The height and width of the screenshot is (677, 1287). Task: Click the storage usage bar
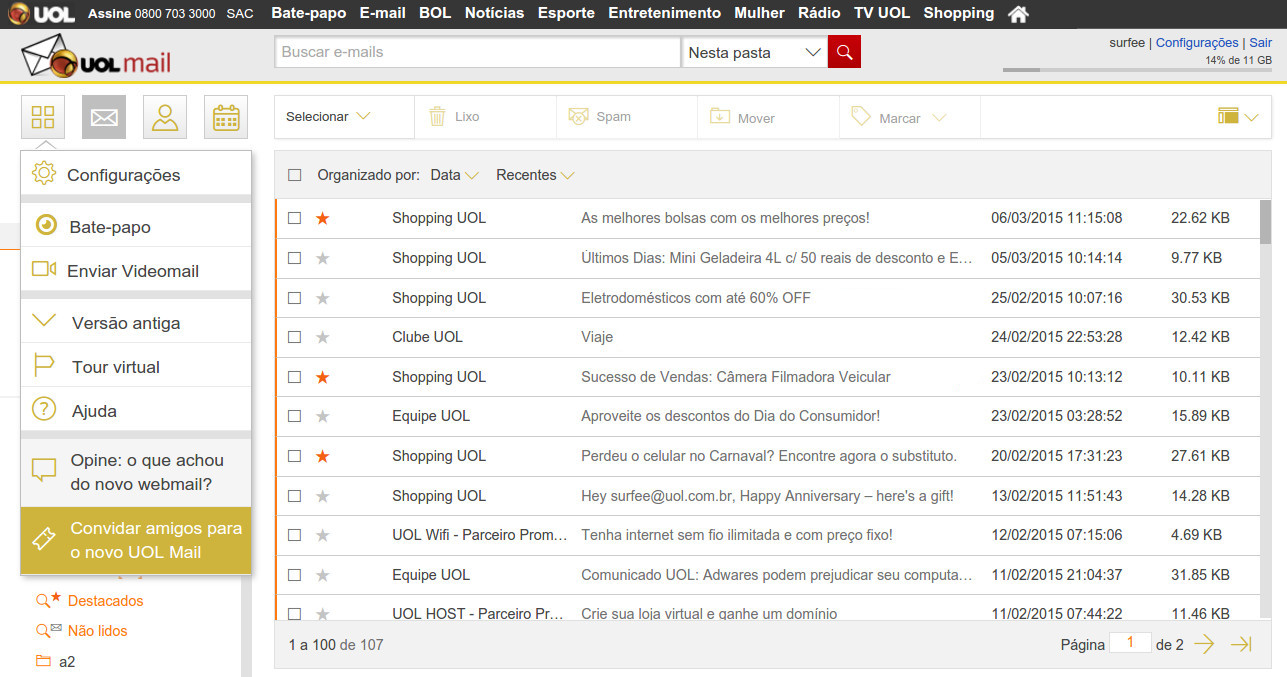[1137, 70]
